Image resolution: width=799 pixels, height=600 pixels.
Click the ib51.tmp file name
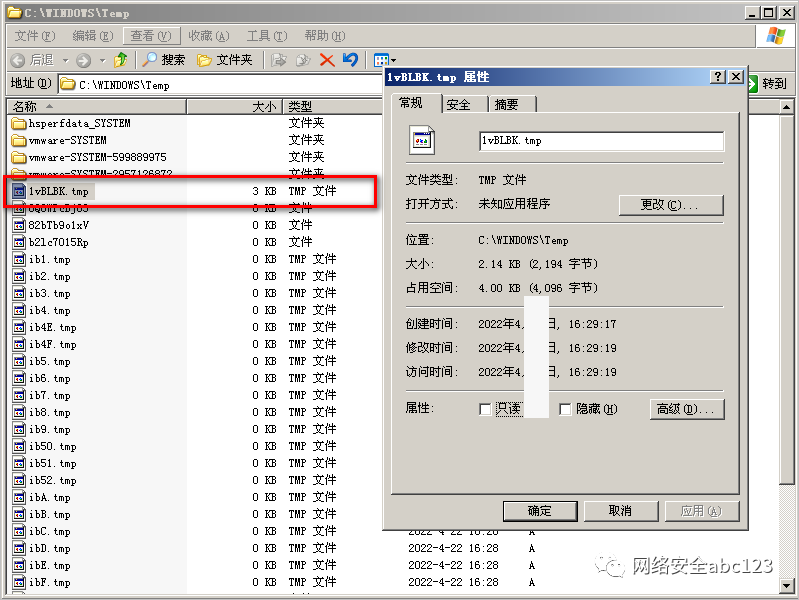(x=52, y=463)
